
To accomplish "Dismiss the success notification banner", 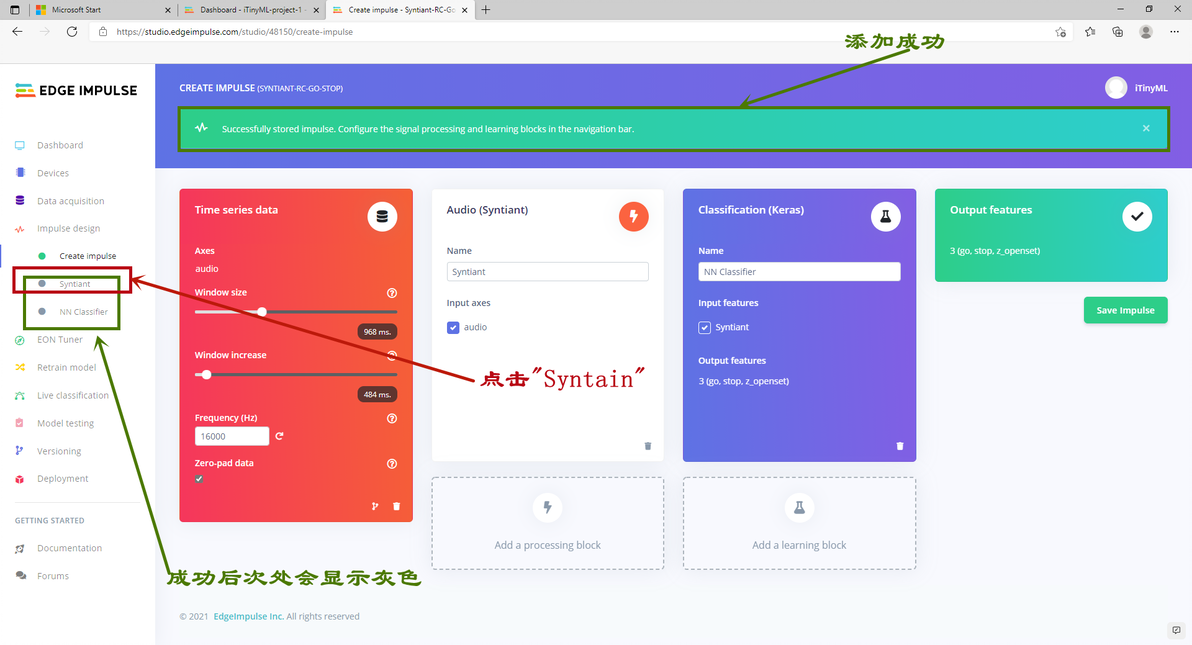I will [x=1146, y=129].
